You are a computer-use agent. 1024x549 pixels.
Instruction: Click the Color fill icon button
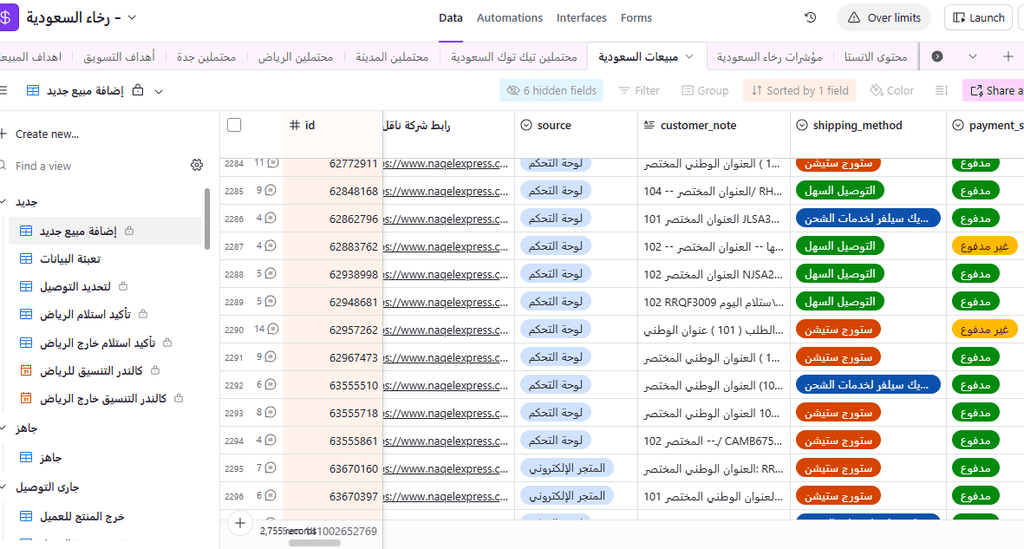coord(891,91)
